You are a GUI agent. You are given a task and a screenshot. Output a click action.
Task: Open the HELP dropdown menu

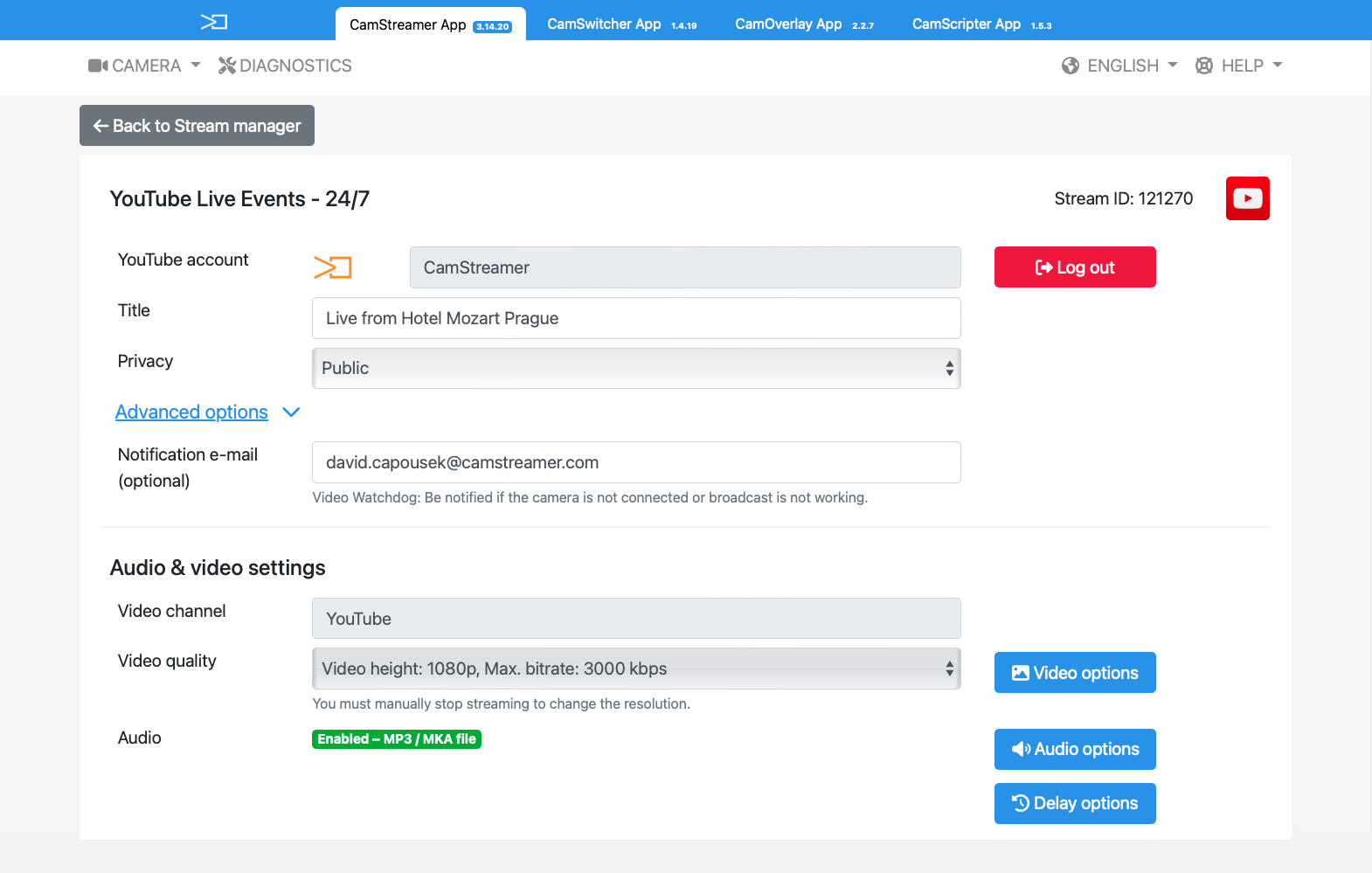pos(1238,66)
